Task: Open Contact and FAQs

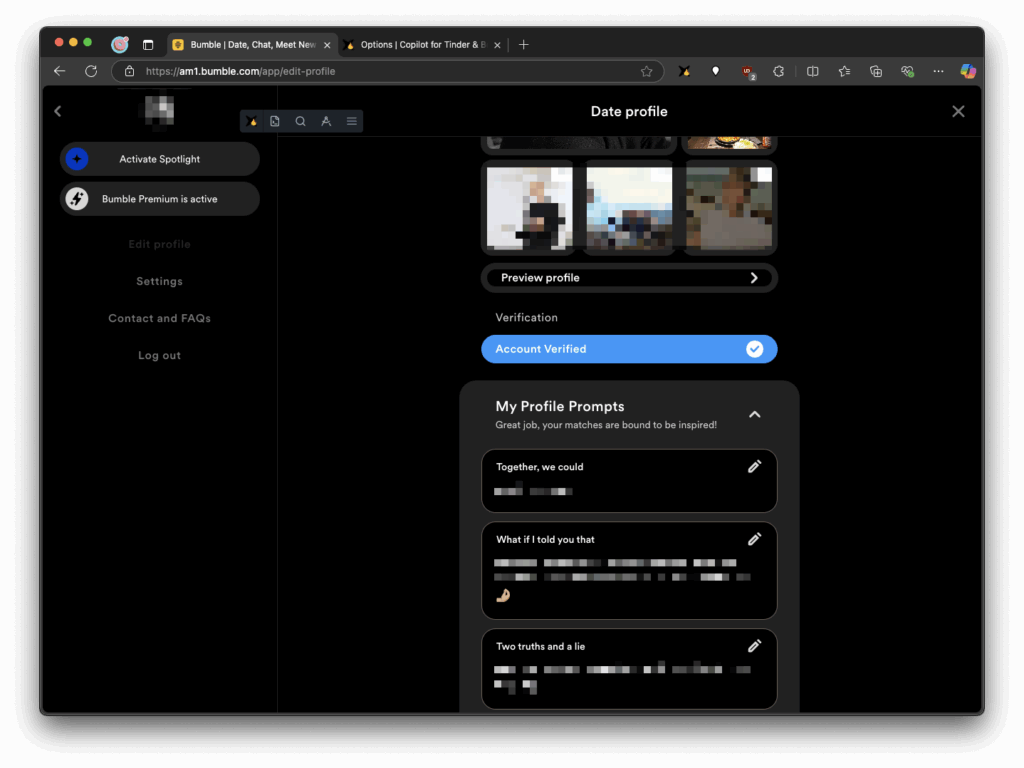Action: [159, 319]
